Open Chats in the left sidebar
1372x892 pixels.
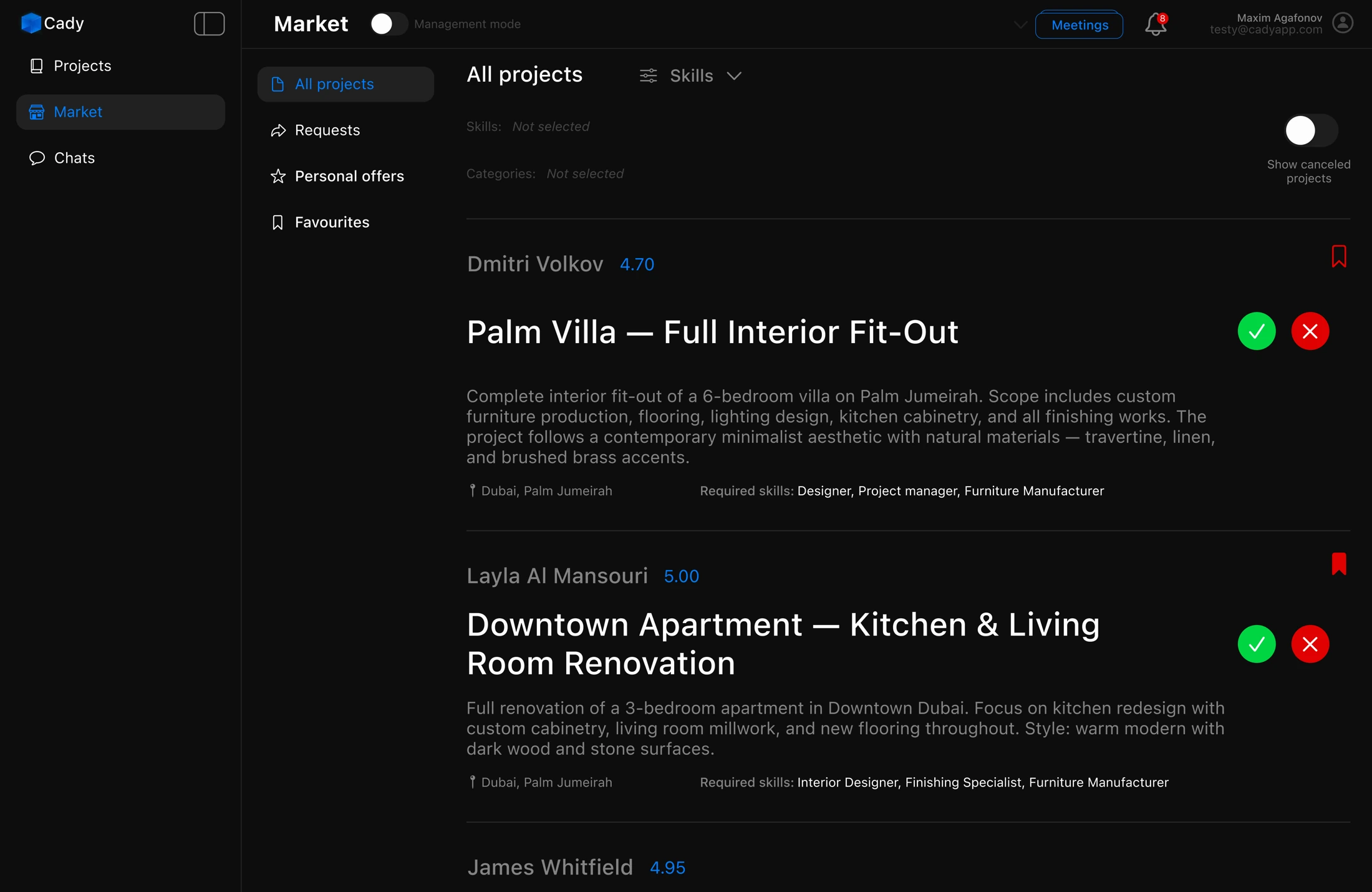(x=120, y=158)
